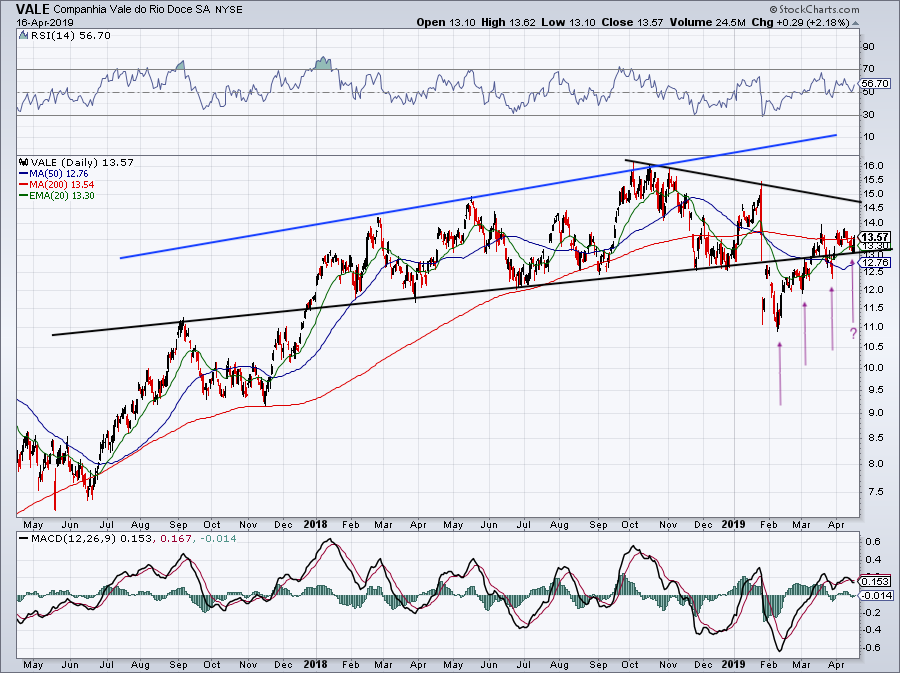Click the StockCharts.com copyright icon
This screenshot has height=673, width=900.
tap(773, 9)
